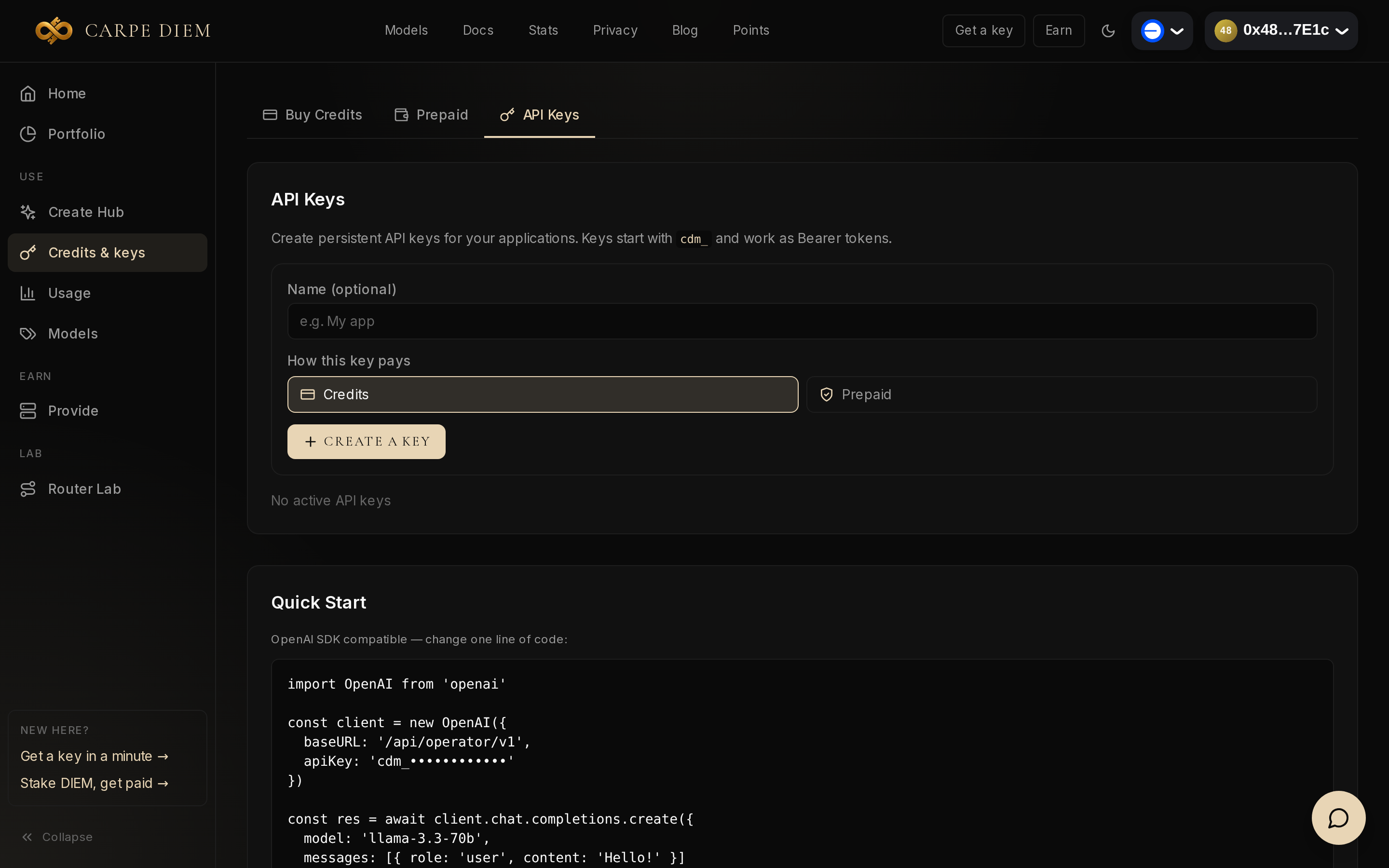Click the Create a Key button
1389x868 pixels.
coord(366,441)
